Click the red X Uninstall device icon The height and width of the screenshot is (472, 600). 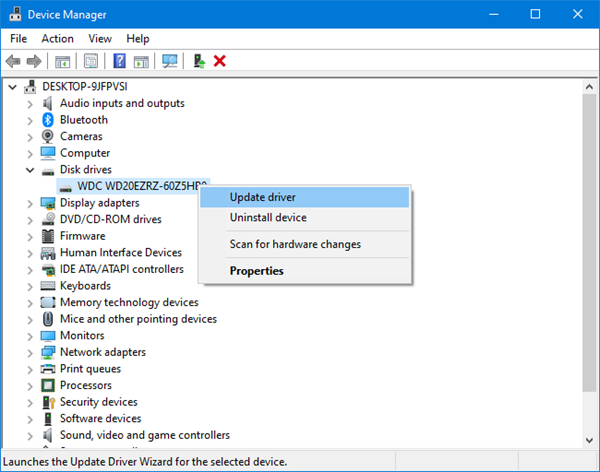point(220,61)
